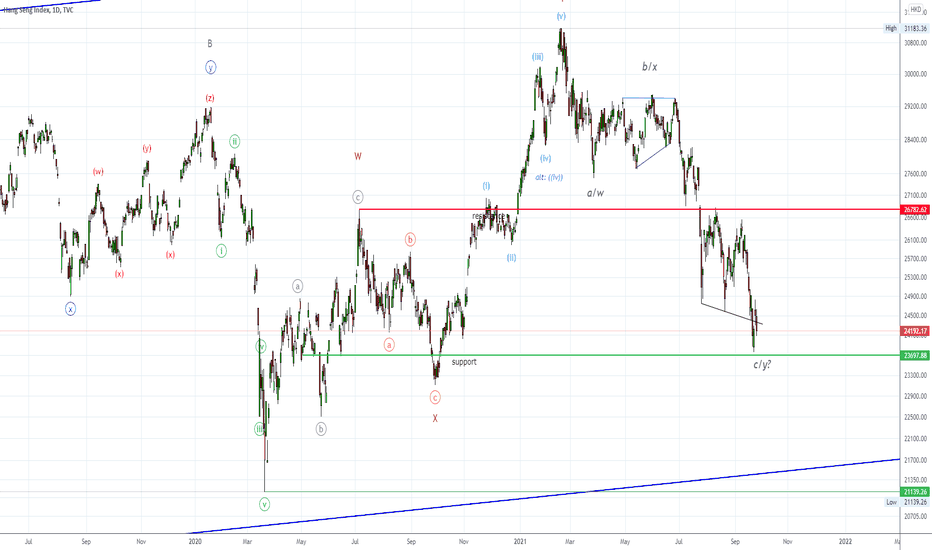Click the 30800.00 price axis value

(915, 43)
